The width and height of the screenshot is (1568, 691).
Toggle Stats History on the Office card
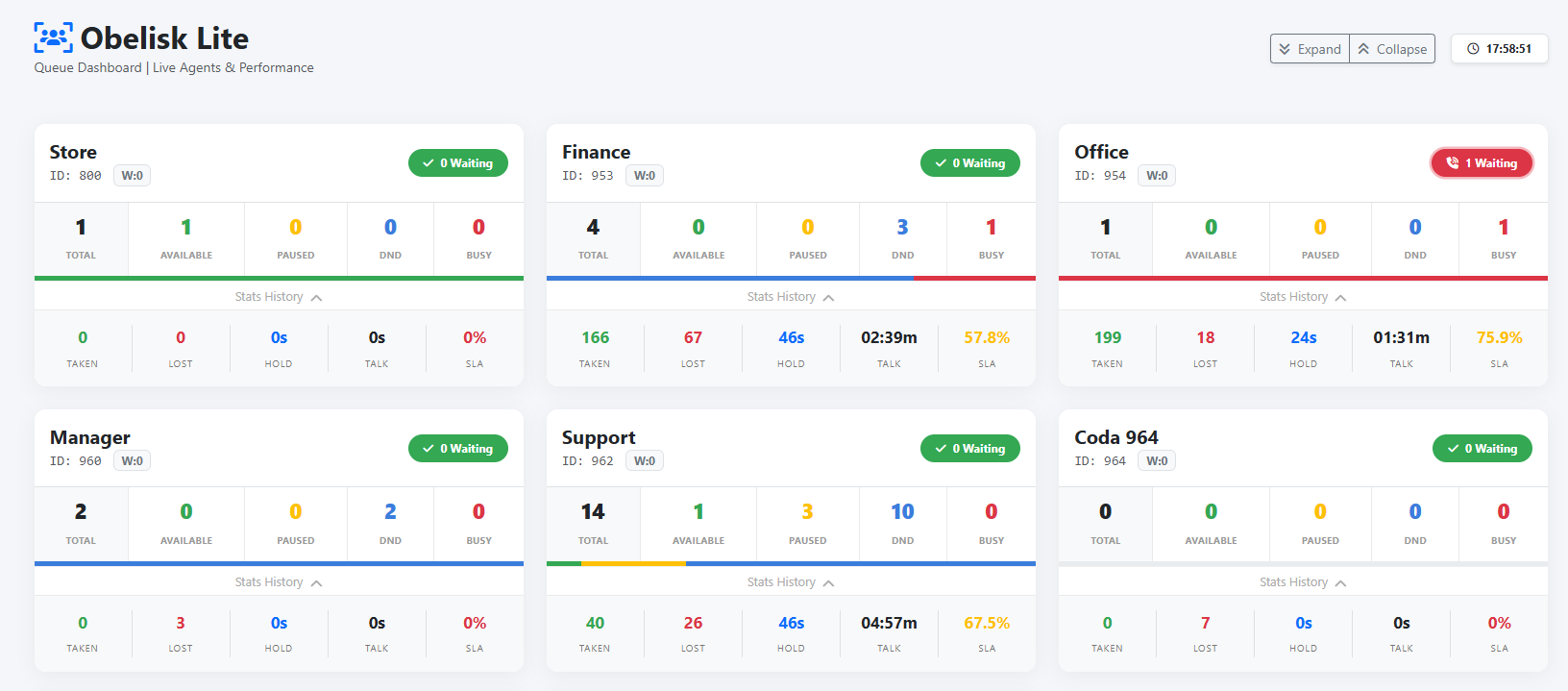point(1303,297)
